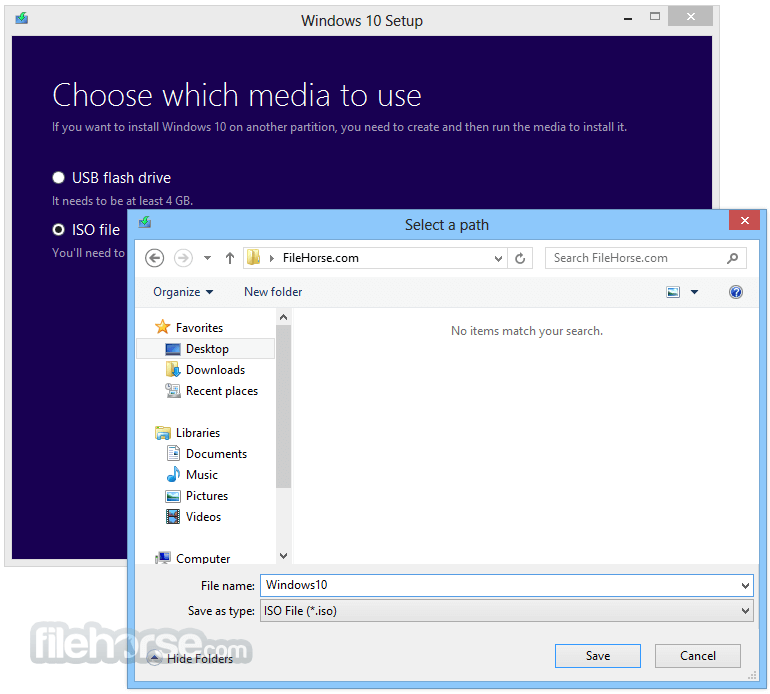
Task: Click navigation pane scroll up arrow
Action: tap(283, 317)
